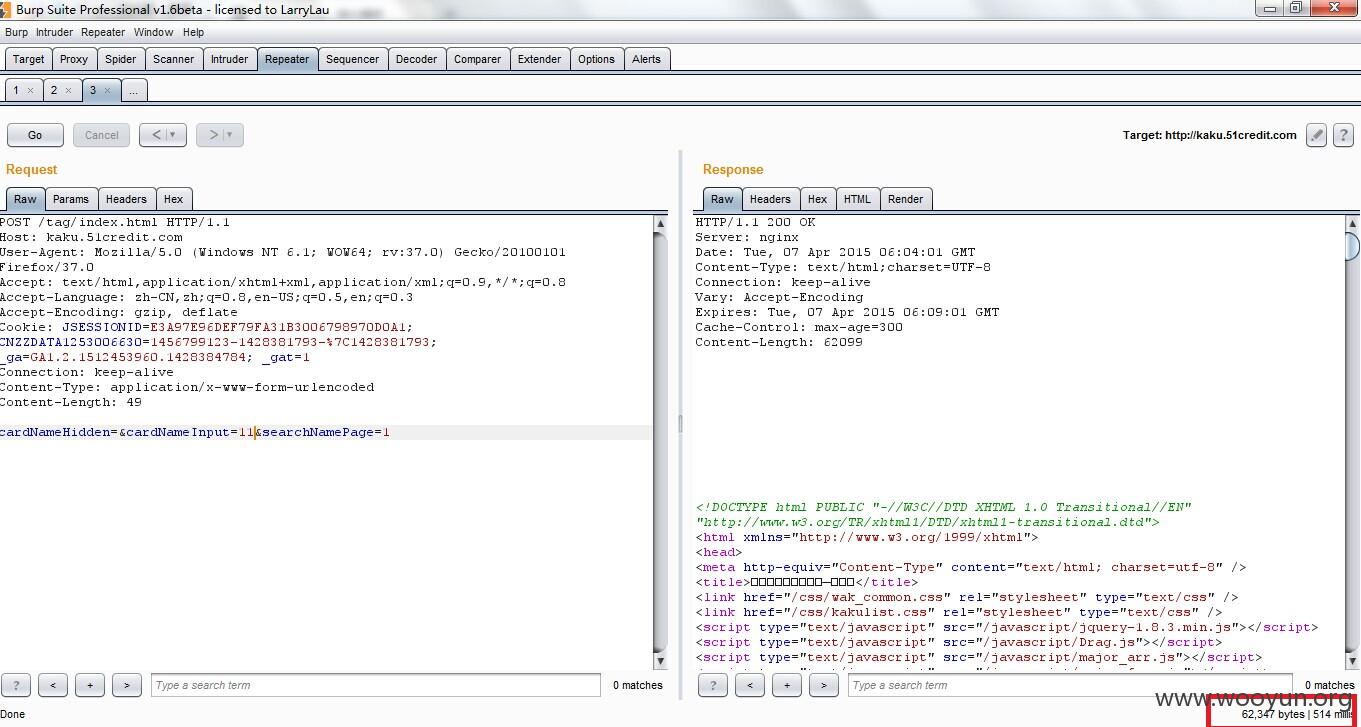Switch to the Intruder tab

(229, 59)
